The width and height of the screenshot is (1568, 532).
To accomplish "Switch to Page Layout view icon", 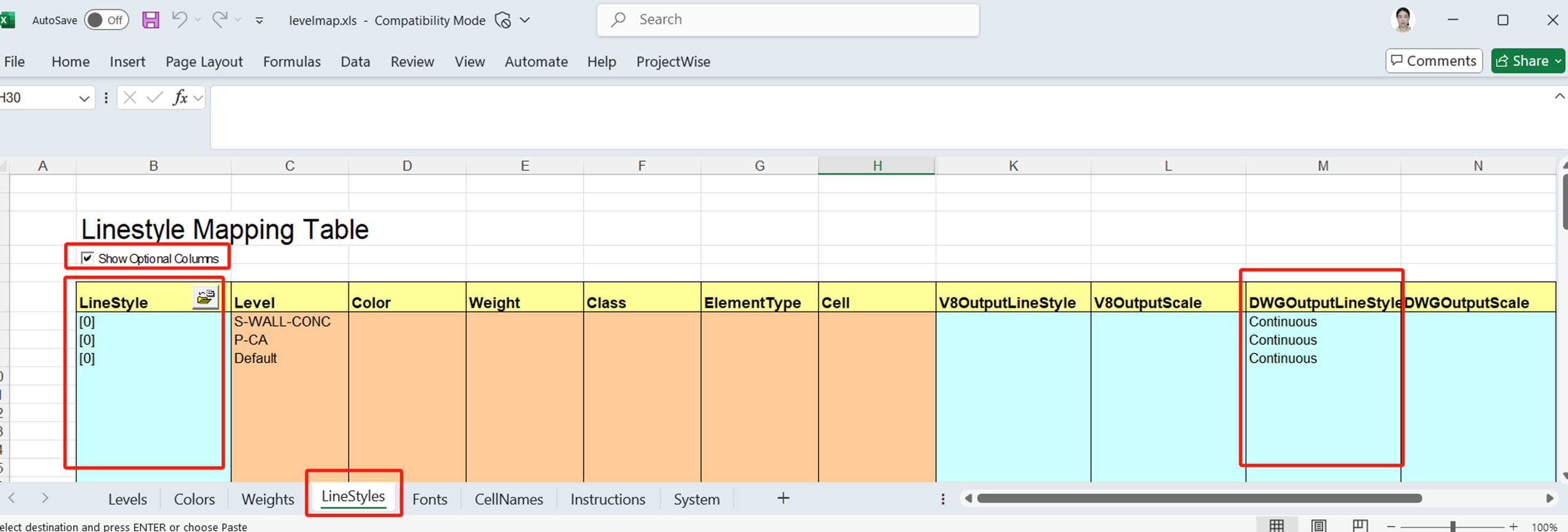I will (1318, 526).
